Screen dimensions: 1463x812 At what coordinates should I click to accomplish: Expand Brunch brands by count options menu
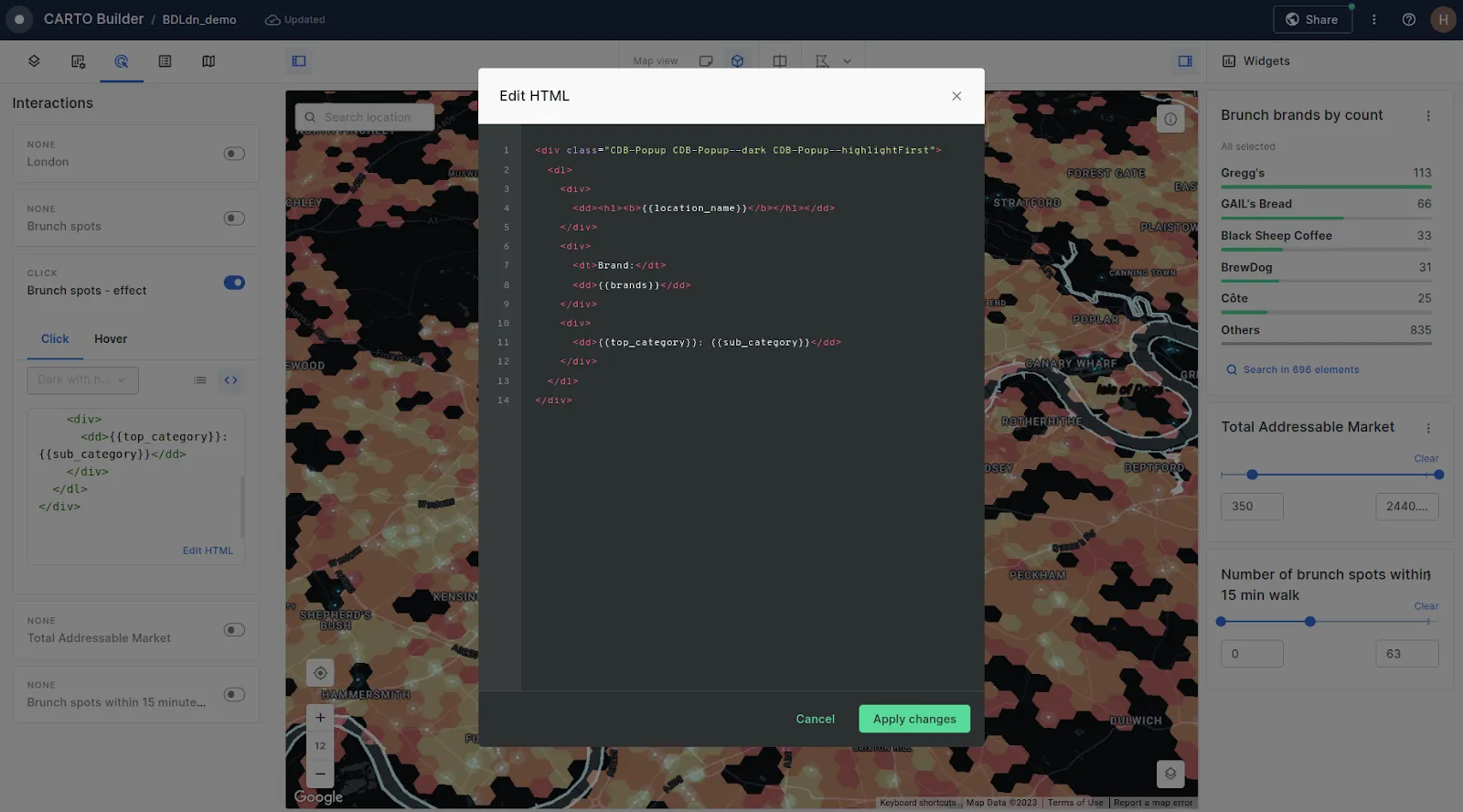(1428, 116)
